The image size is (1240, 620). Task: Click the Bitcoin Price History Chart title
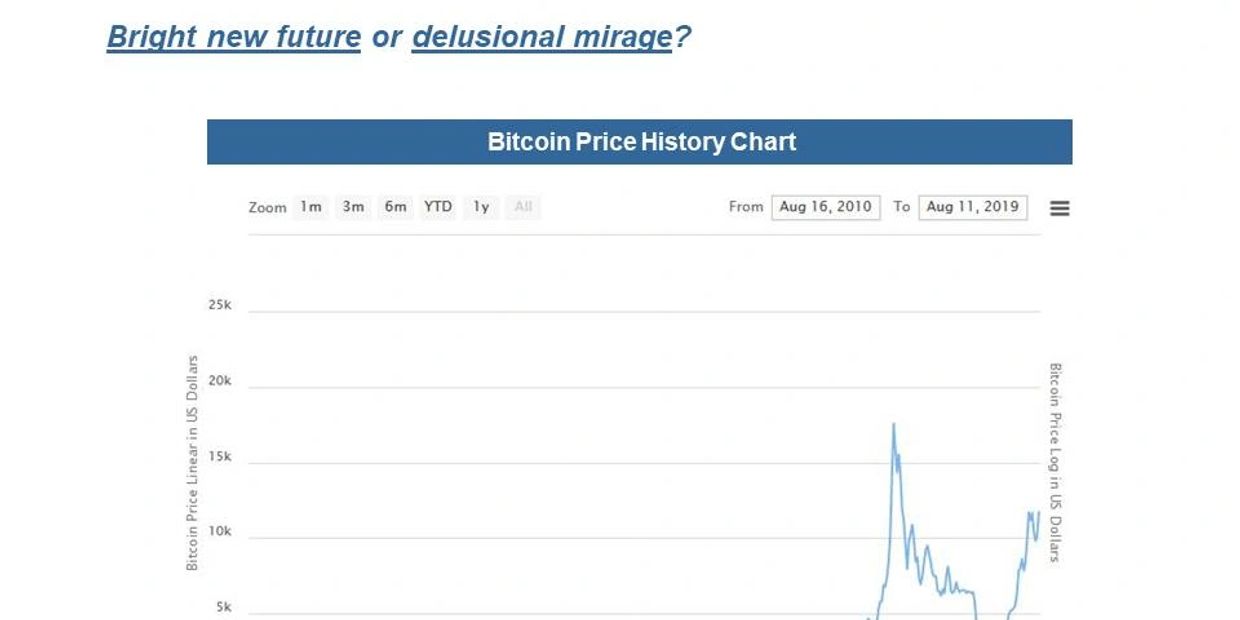coord(640,142)
